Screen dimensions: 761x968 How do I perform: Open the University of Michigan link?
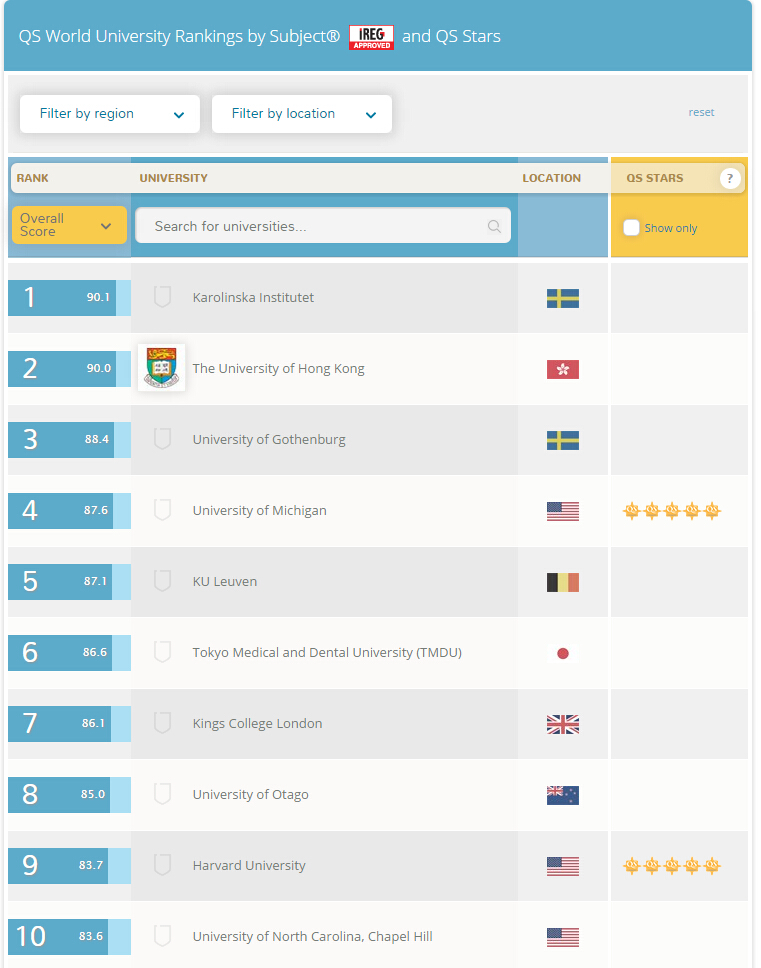[x=259, y=511]
